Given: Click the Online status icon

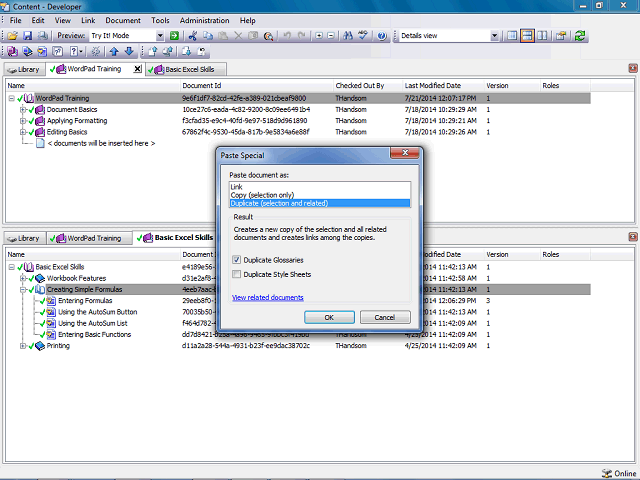Looking at the screenshot, I should [x=607, y=473].
